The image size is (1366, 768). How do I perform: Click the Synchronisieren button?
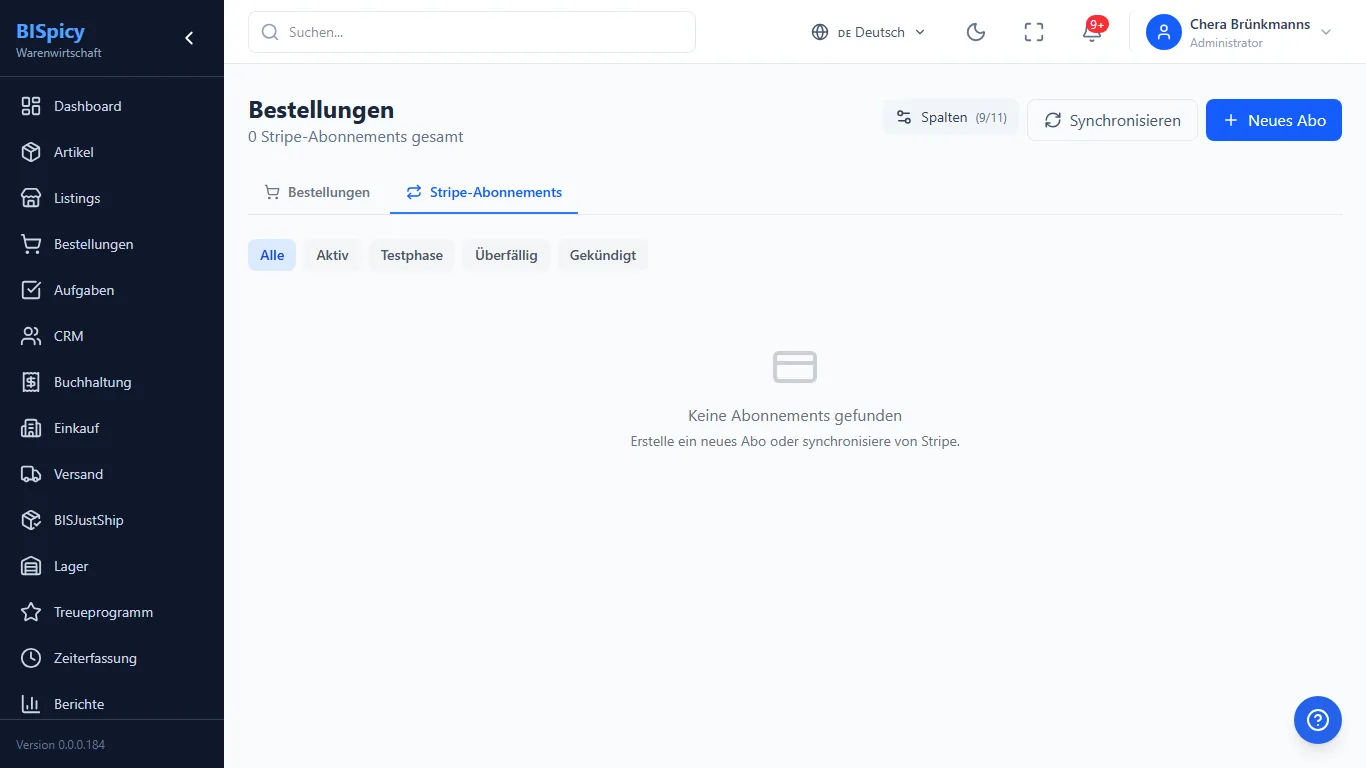coord(1112,120)
